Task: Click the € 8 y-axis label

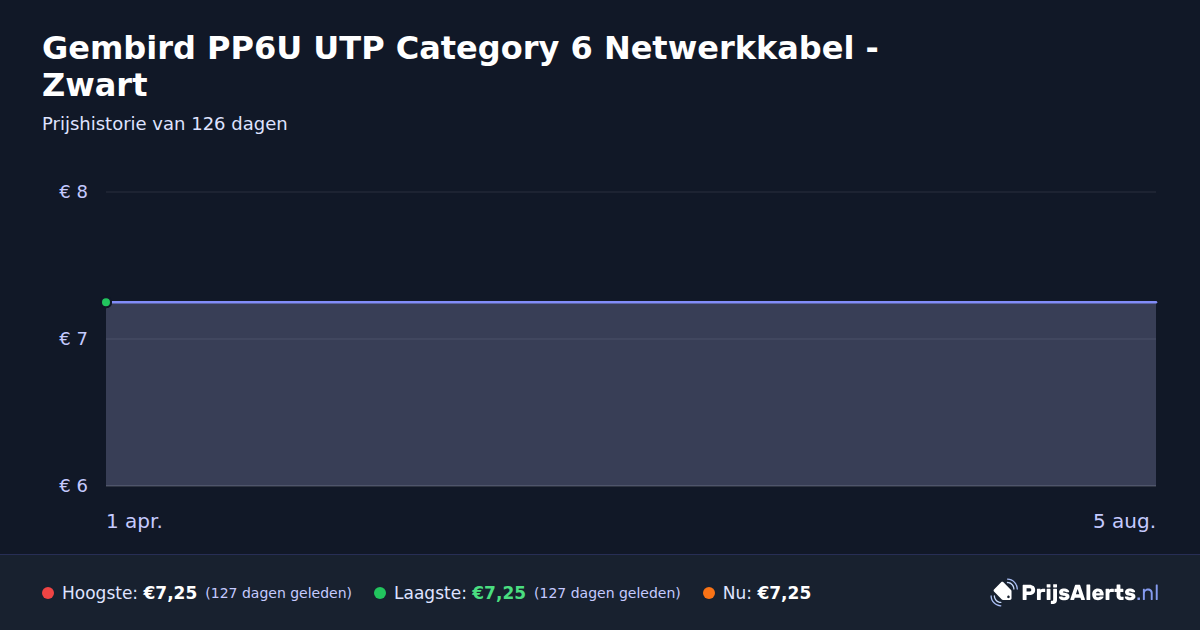Action: (74, 192)
